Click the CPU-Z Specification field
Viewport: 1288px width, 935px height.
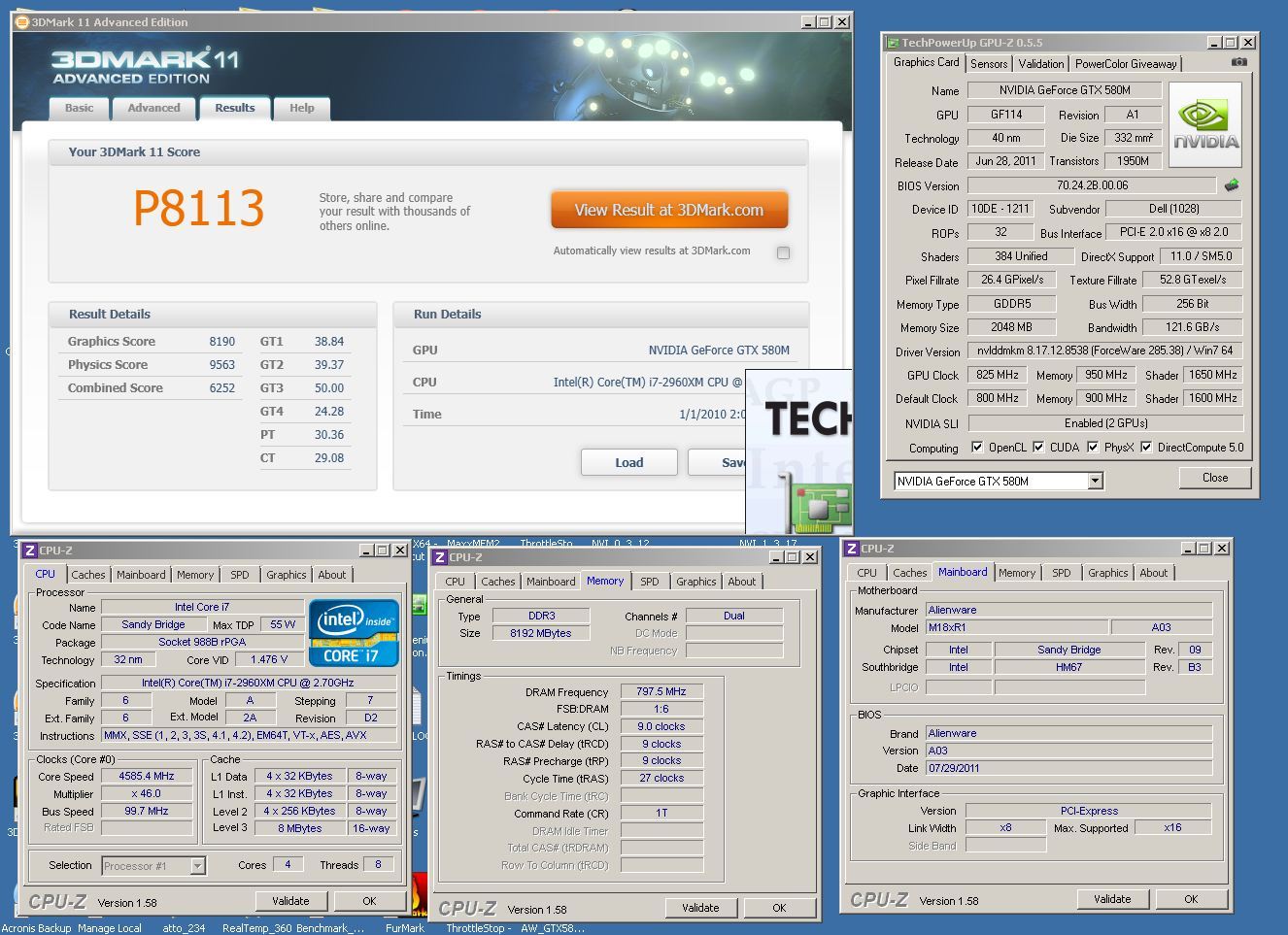pyautogui.click(x=249, y=683)
